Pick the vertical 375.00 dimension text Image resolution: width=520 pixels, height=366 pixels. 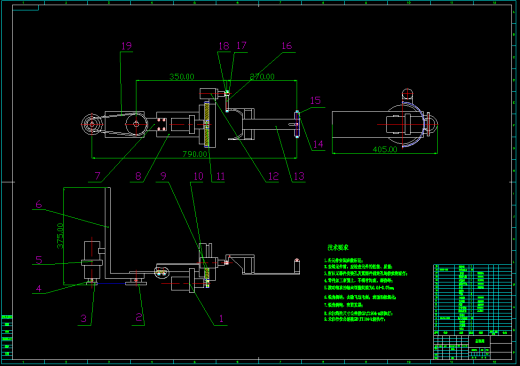pyautogui.click(x=60, y=236)
